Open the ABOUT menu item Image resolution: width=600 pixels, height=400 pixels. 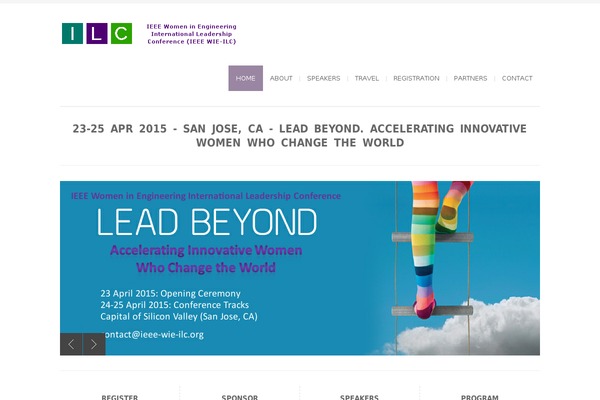281,78
